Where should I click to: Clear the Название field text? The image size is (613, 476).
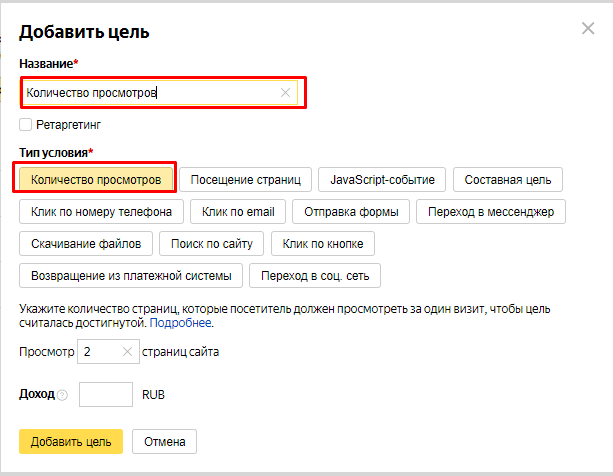(x=285, y=93)
